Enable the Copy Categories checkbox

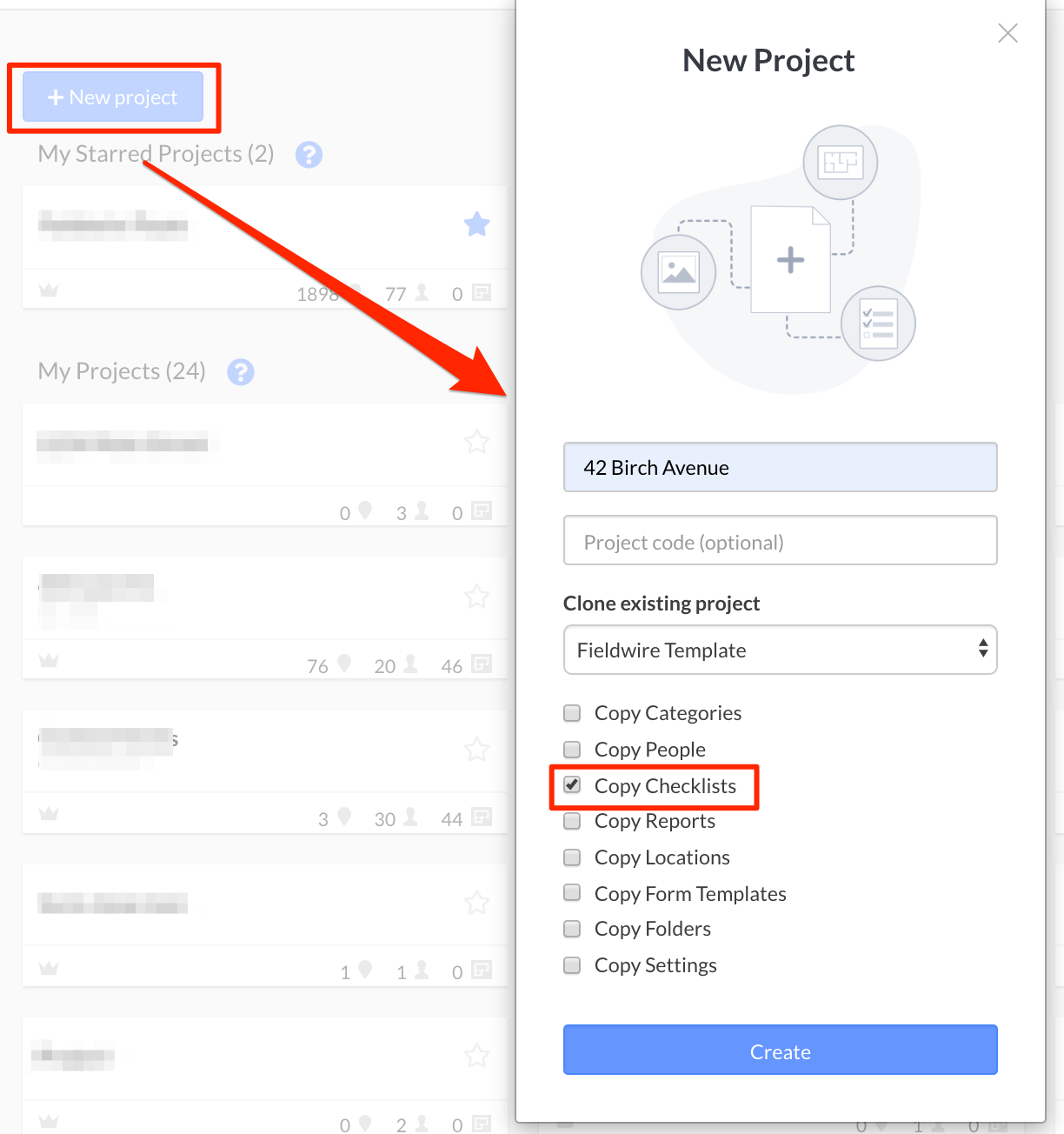[x=572, y=713]
